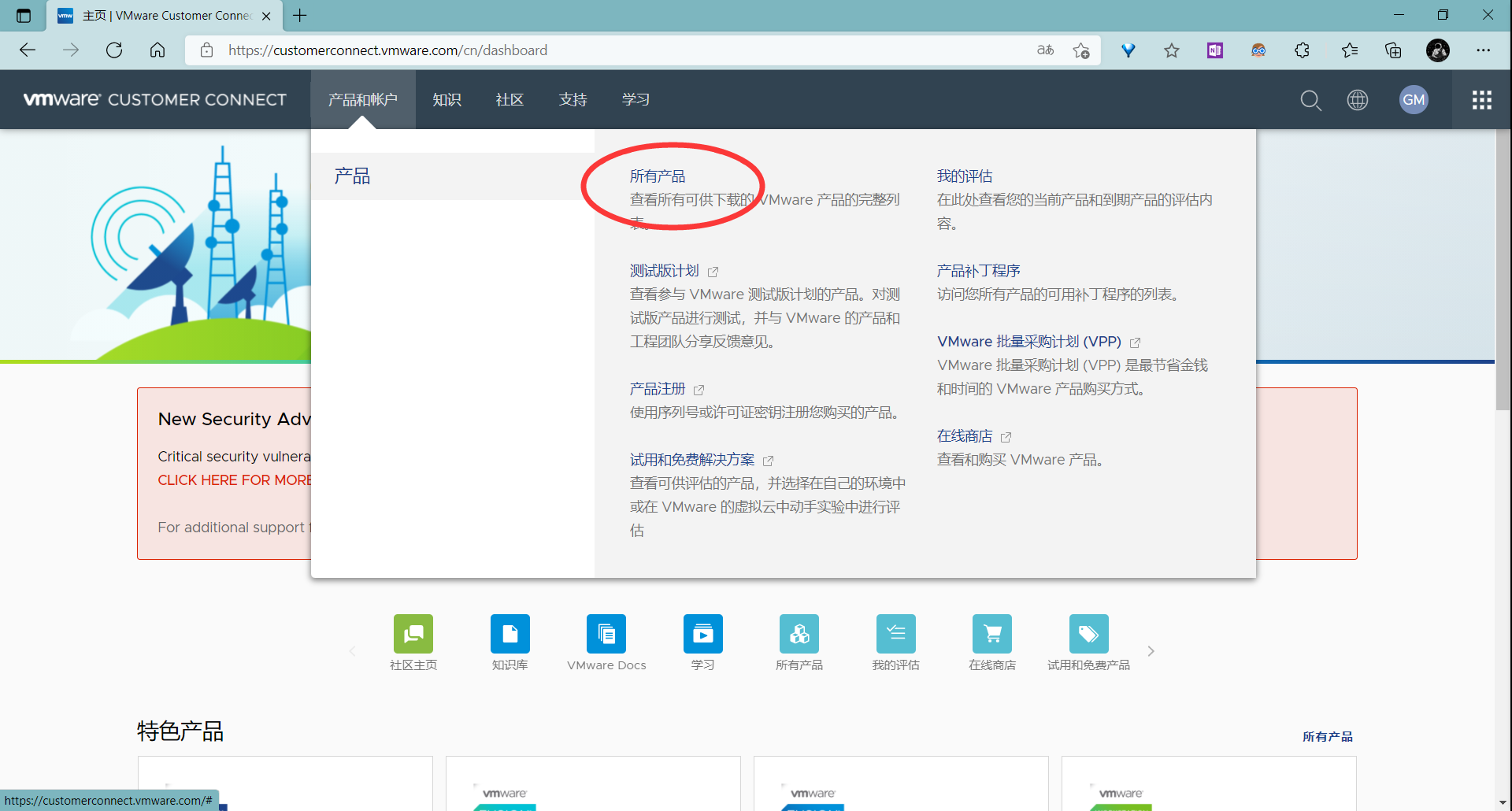The width and height of the screenshot is (1512, 811).
Task: Open the browser collections icon
Action: click(1393, 50)
